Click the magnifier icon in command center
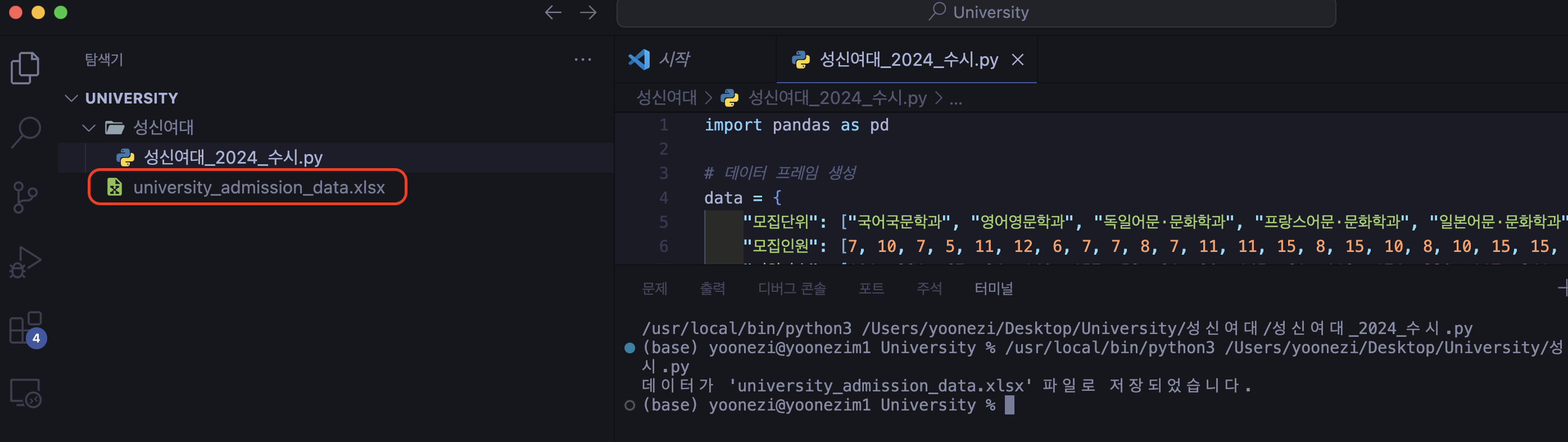The width and height of the screenshot is (1568, 442). (x=937, y=12)
